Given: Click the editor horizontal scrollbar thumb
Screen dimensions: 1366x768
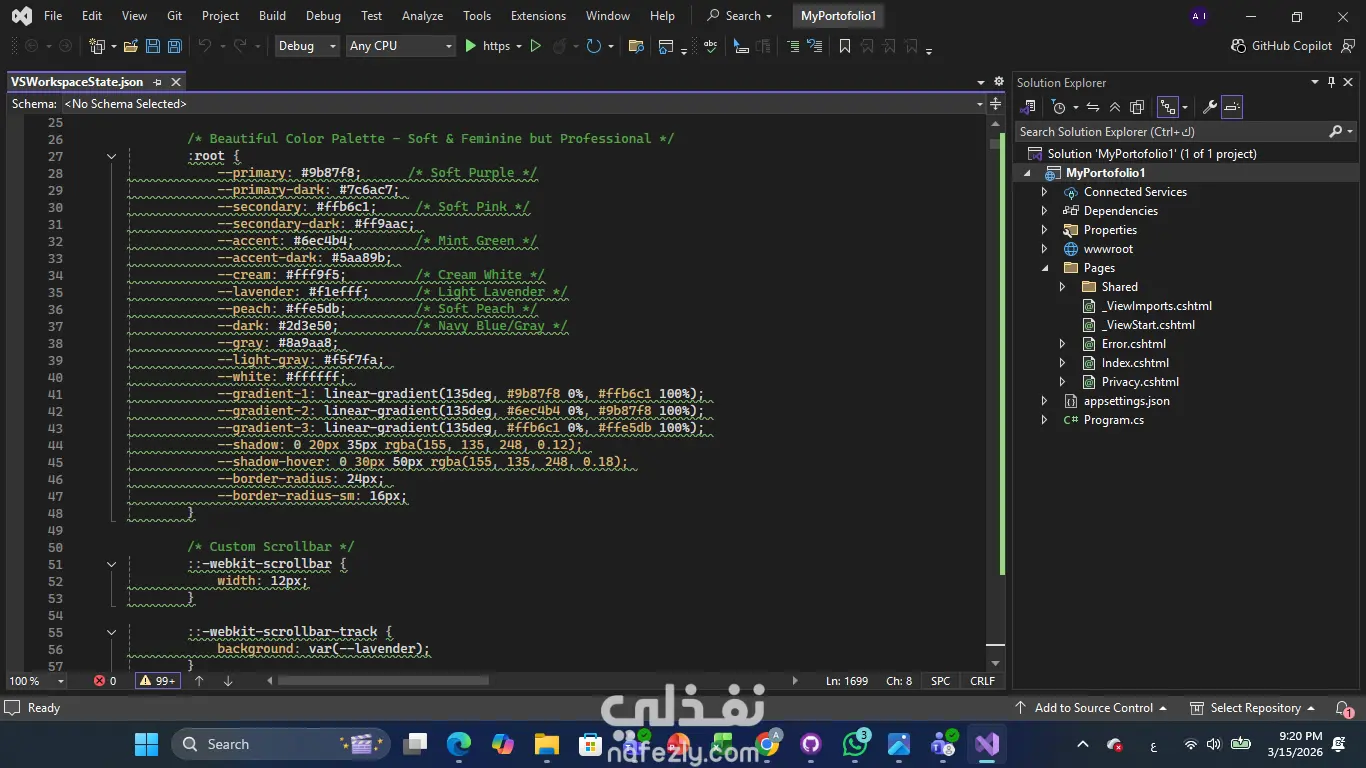Looking at the screenshot, I should pos(383,681).
